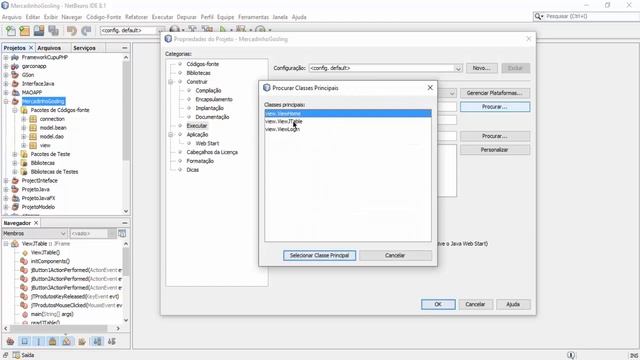
Task: Select the Web Start category
Action: 207,143
